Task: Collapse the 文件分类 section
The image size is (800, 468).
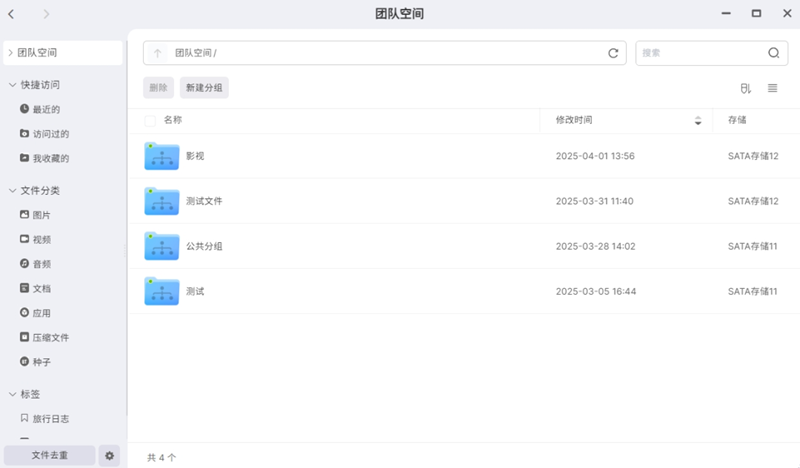Action: (13, 190)
